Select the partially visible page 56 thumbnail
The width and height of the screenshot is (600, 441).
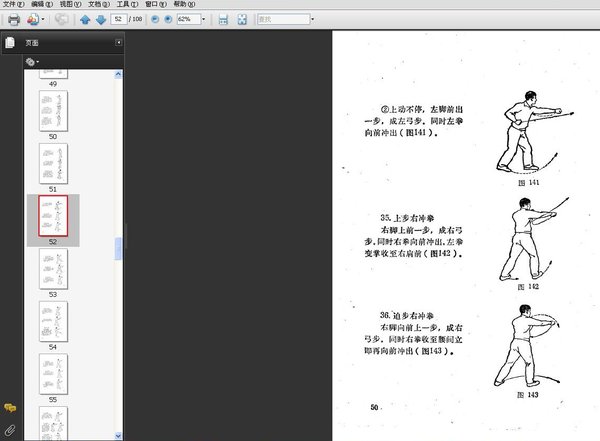53,423
